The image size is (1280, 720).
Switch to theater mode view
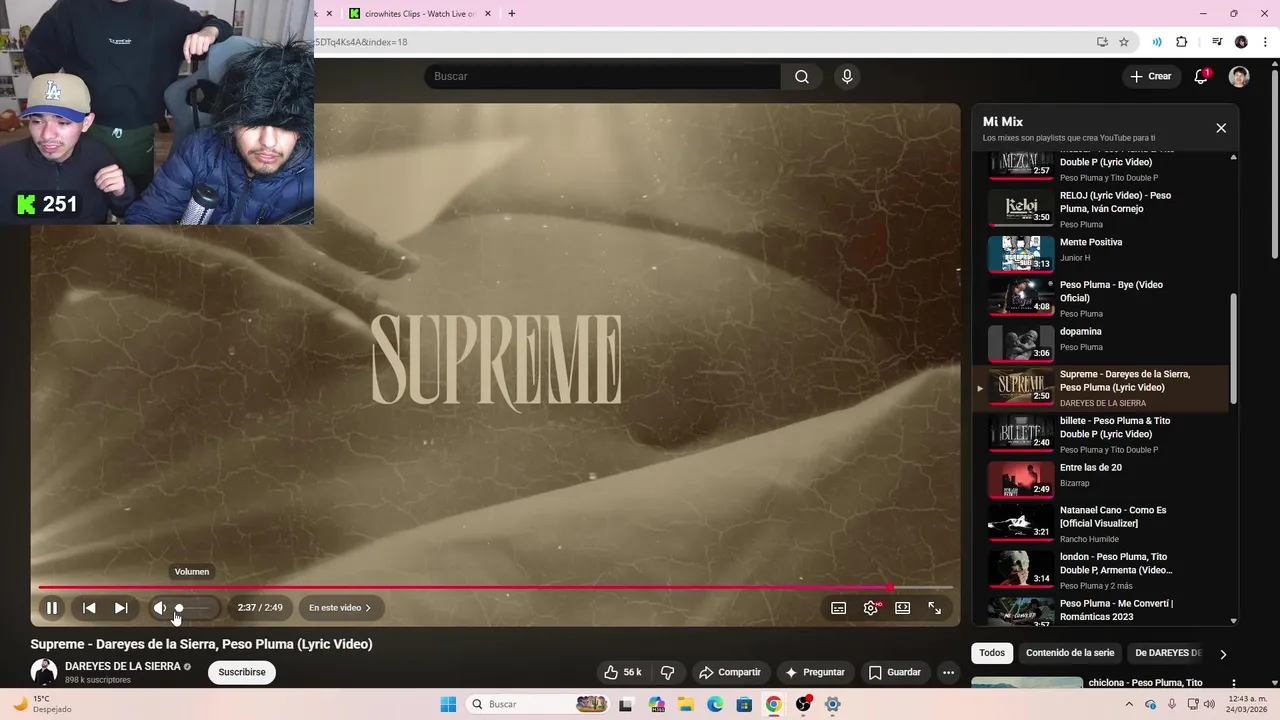point(903,608)
